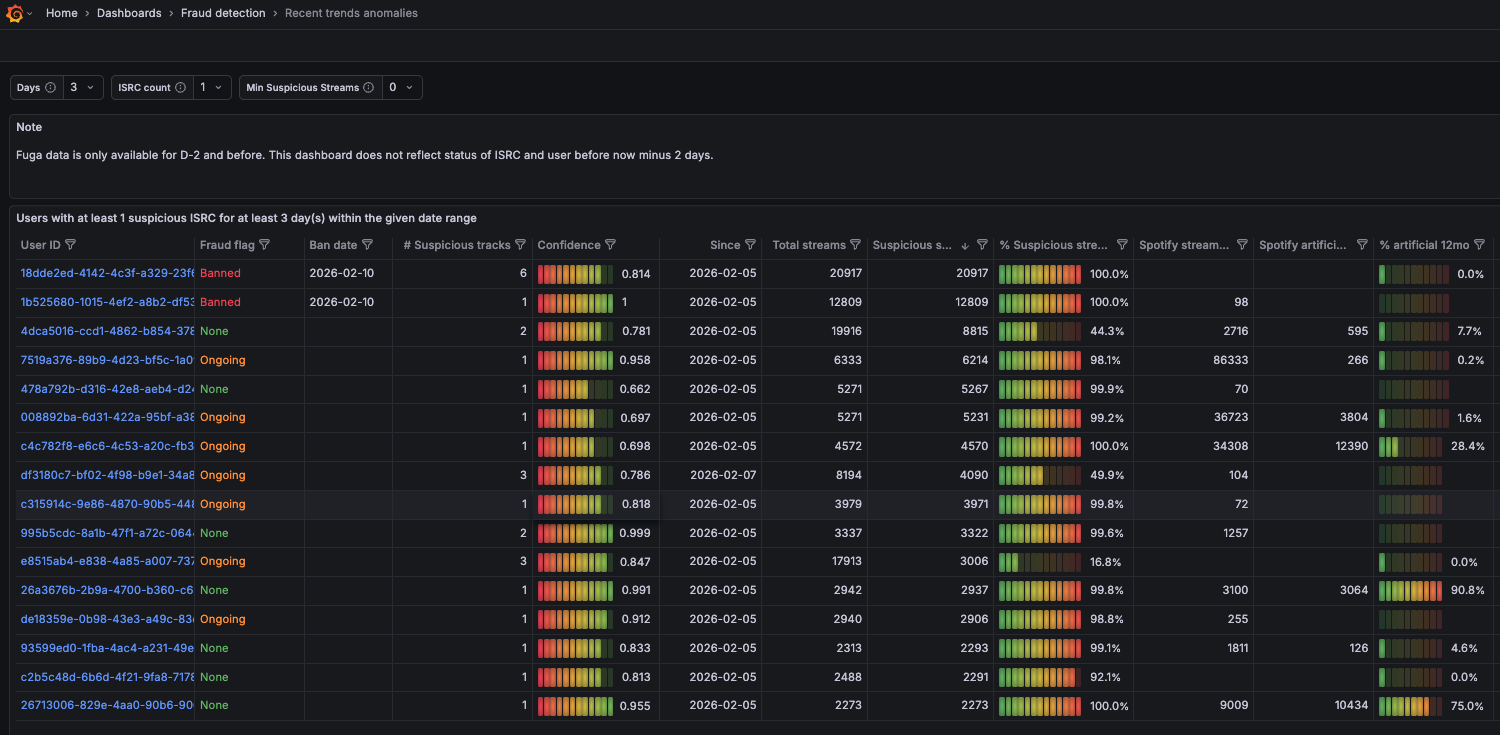This screenshot has height=735, width=1500.
Task: Click the Note panel title
Action: click(29, 127)
